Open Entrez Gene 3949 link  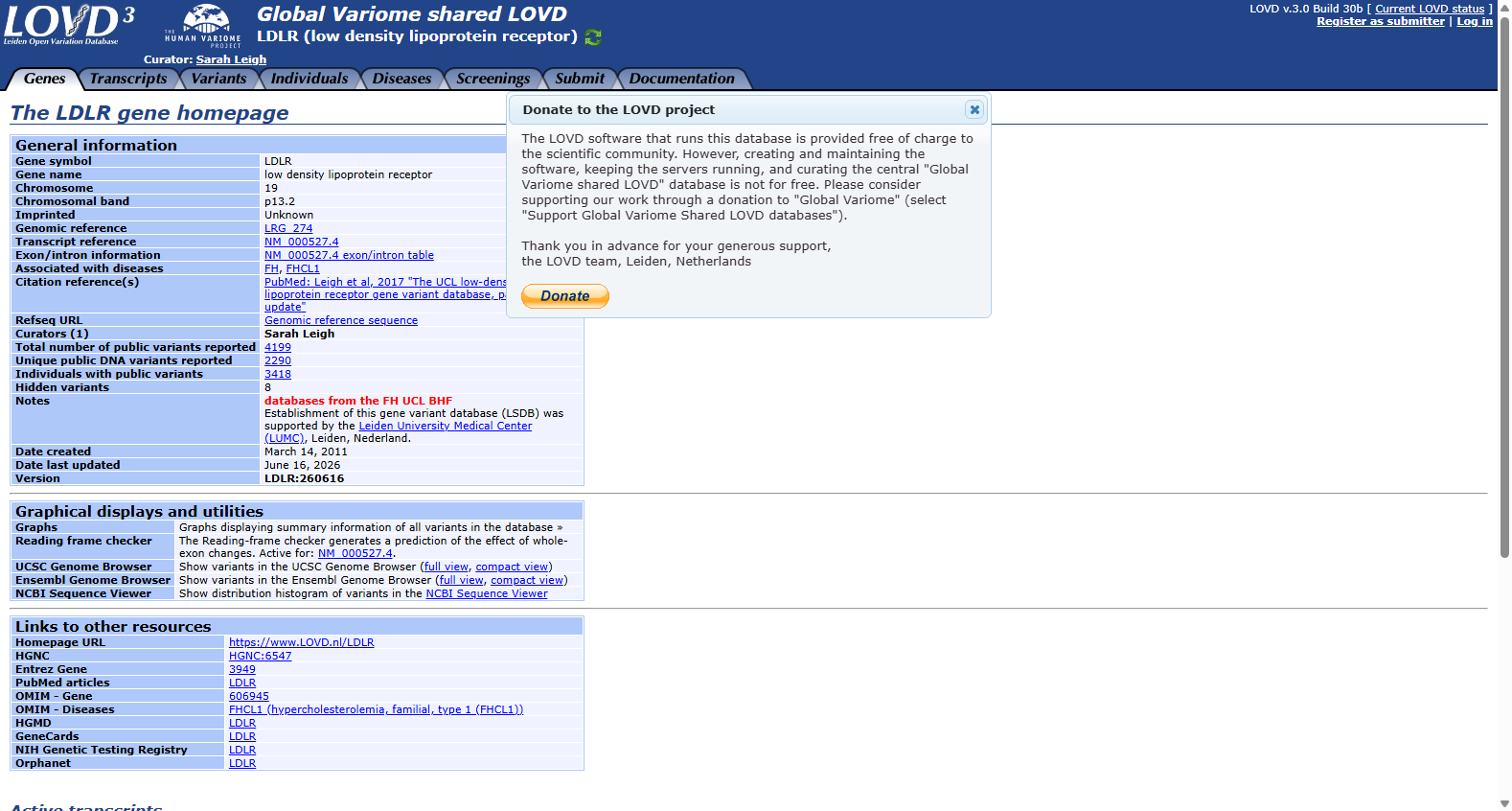[x=242, y=669]
